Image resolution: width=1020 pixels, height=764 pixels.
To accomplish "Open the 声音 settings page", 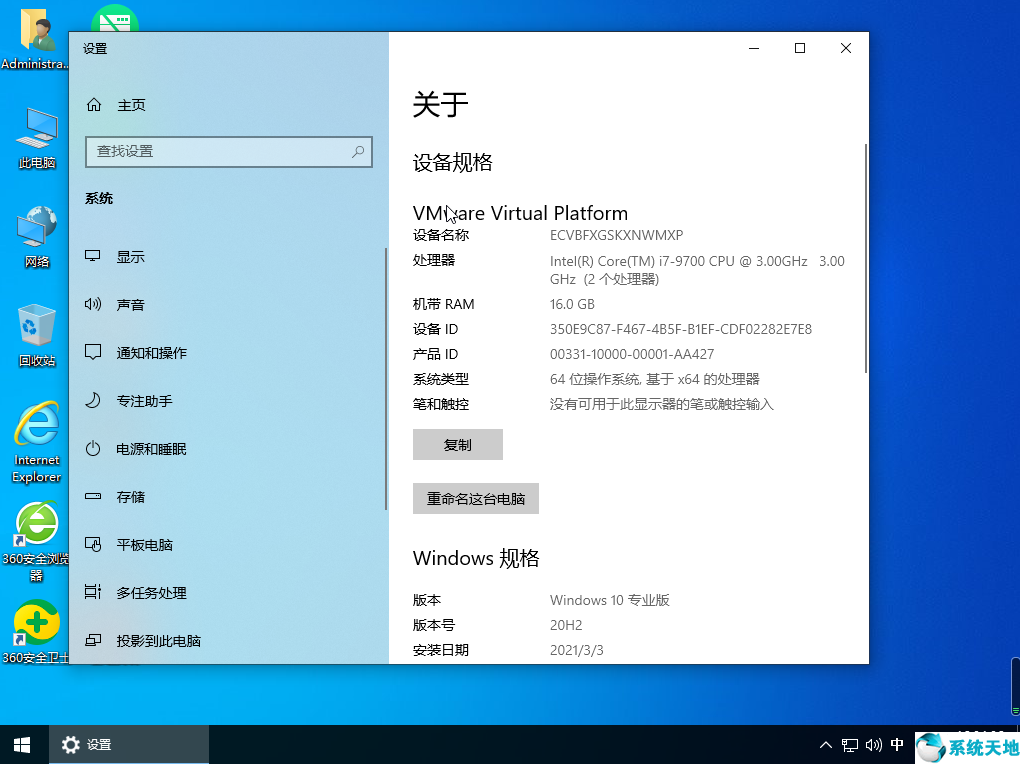I will [228, 305].
